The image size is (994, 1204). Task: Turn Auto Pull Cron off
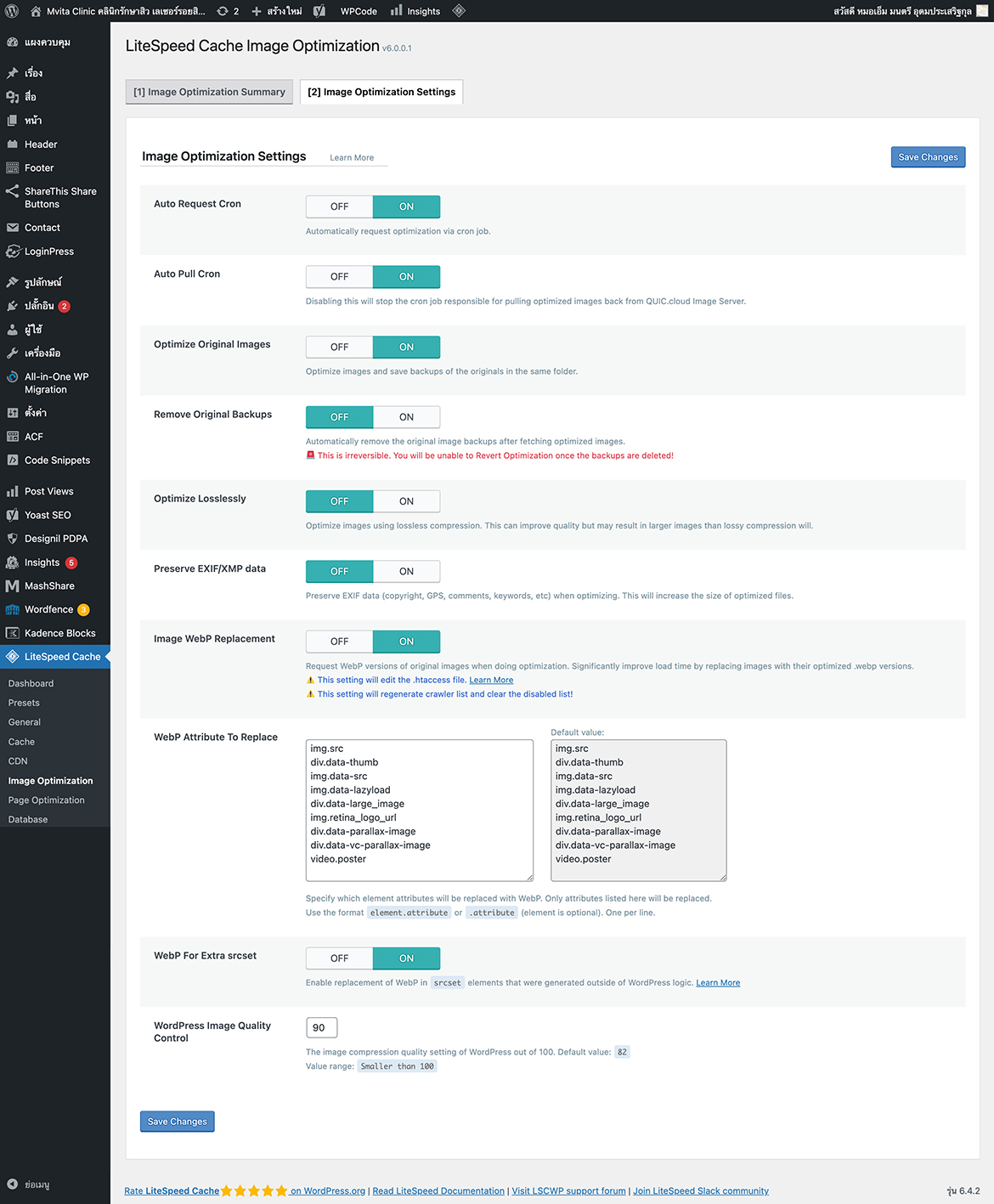tap(339, 277)
